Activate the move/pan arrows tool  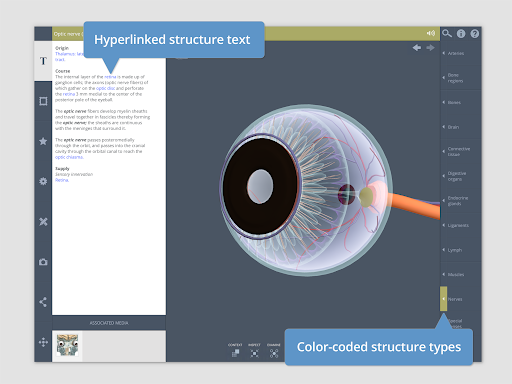tap(43, 342)
